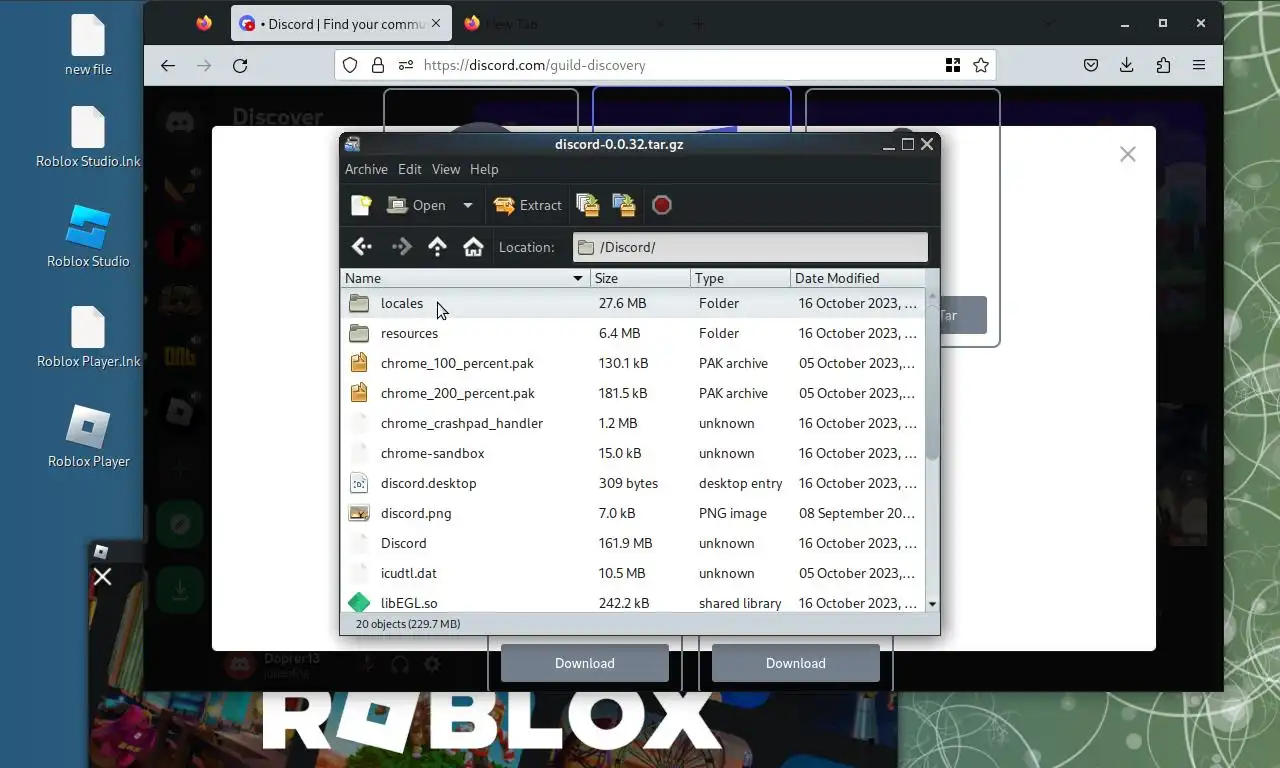The image size is (1280, 768).
Task: Go forward with the right arrow icon
Action: [x=401, y=247]
